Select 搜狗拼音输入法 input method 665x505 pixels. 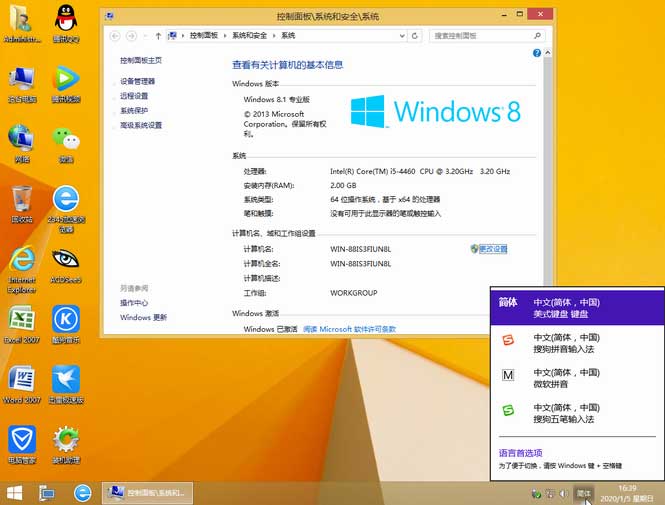[x=577, y=343]
